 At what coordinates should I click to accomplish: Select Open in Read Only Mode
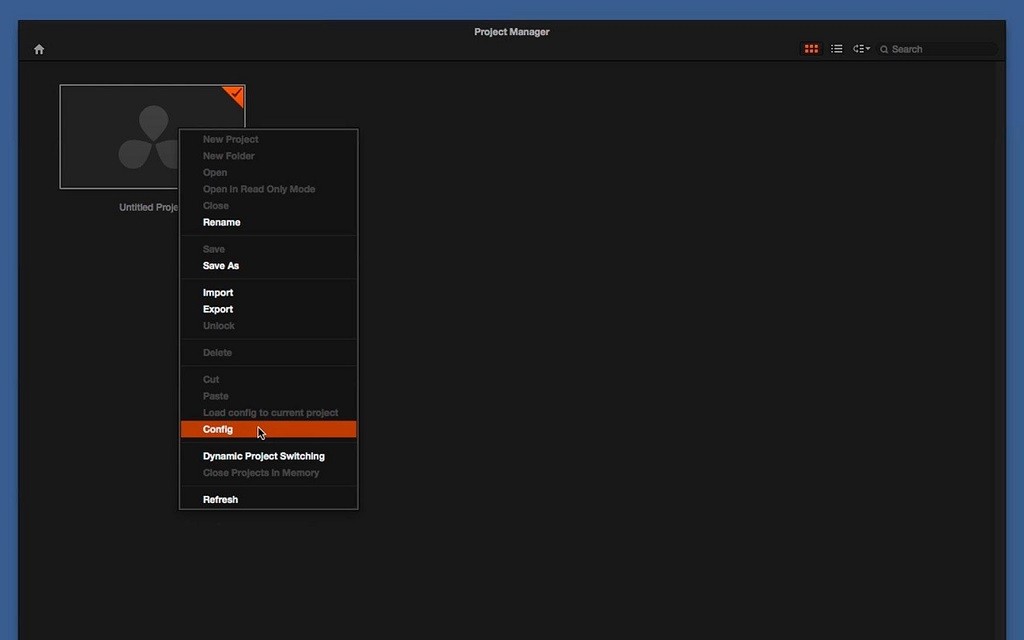click(x=268, y=189)
